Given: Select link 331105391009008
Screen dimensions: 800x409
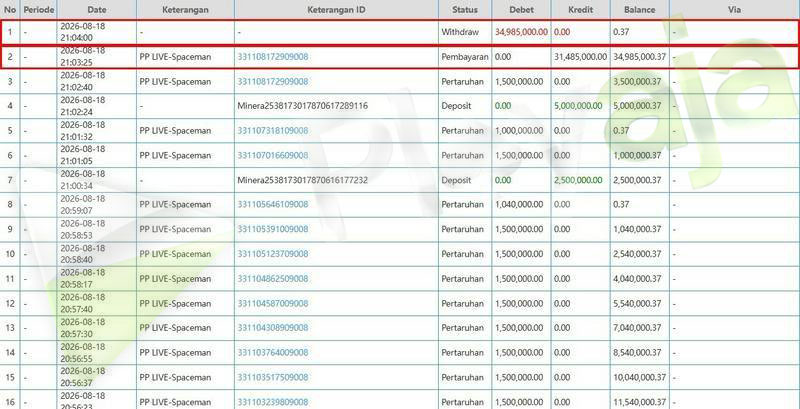Looking at the screenshot, I should pyautogui.click(x=272, y=229).
